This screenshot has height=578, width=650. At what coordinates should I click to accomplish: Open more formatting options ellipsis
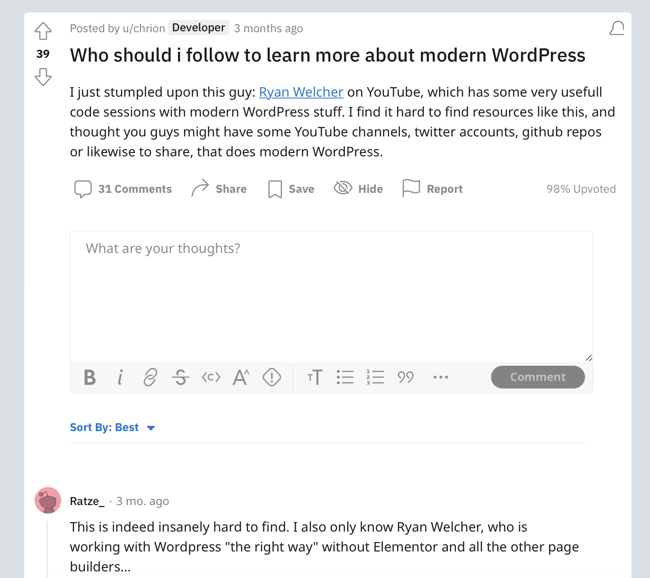pos(441,377)
